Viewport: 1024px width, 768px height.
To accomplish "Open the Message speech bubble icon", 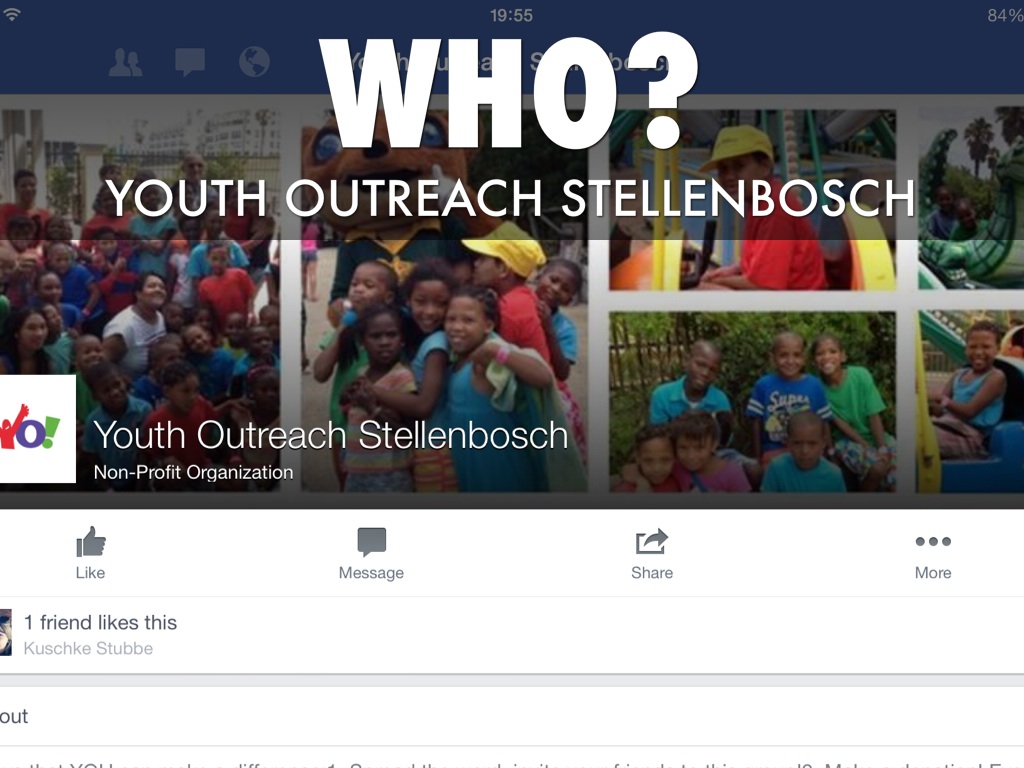I will click(x=372, y=542).
